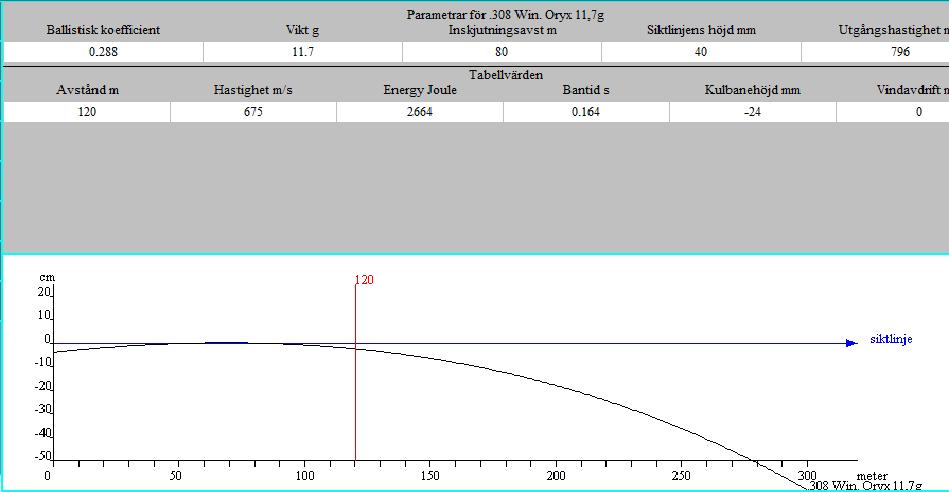Click the Energy Joule column header
The height and width of the screenshot is (492, 949).
(419, 90)
